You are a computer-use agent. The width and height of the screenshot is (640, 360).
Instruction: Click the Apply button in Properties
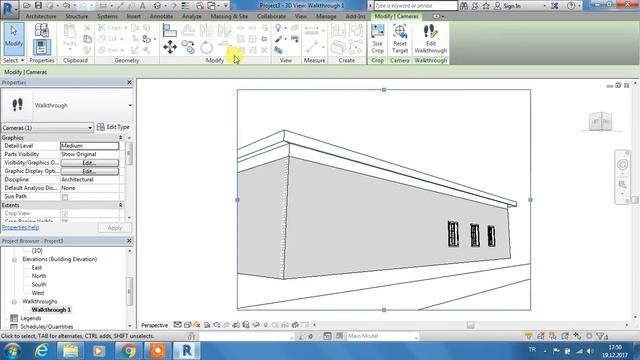(x=115, y=228)
